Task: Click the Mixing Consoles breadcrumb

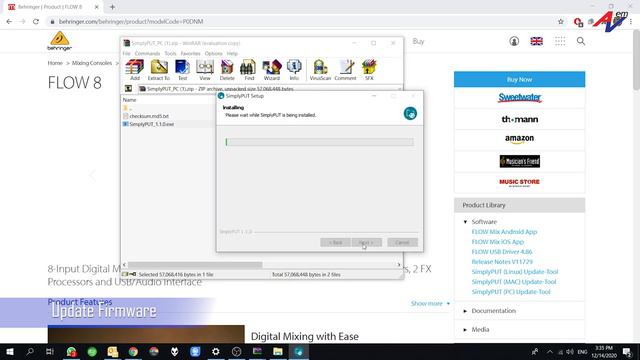Action: [92, 63]
